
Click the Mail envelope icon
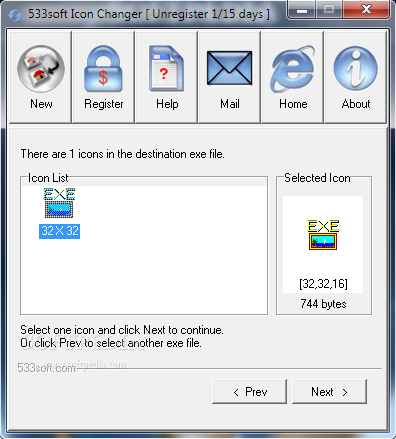tap(229, 68)
